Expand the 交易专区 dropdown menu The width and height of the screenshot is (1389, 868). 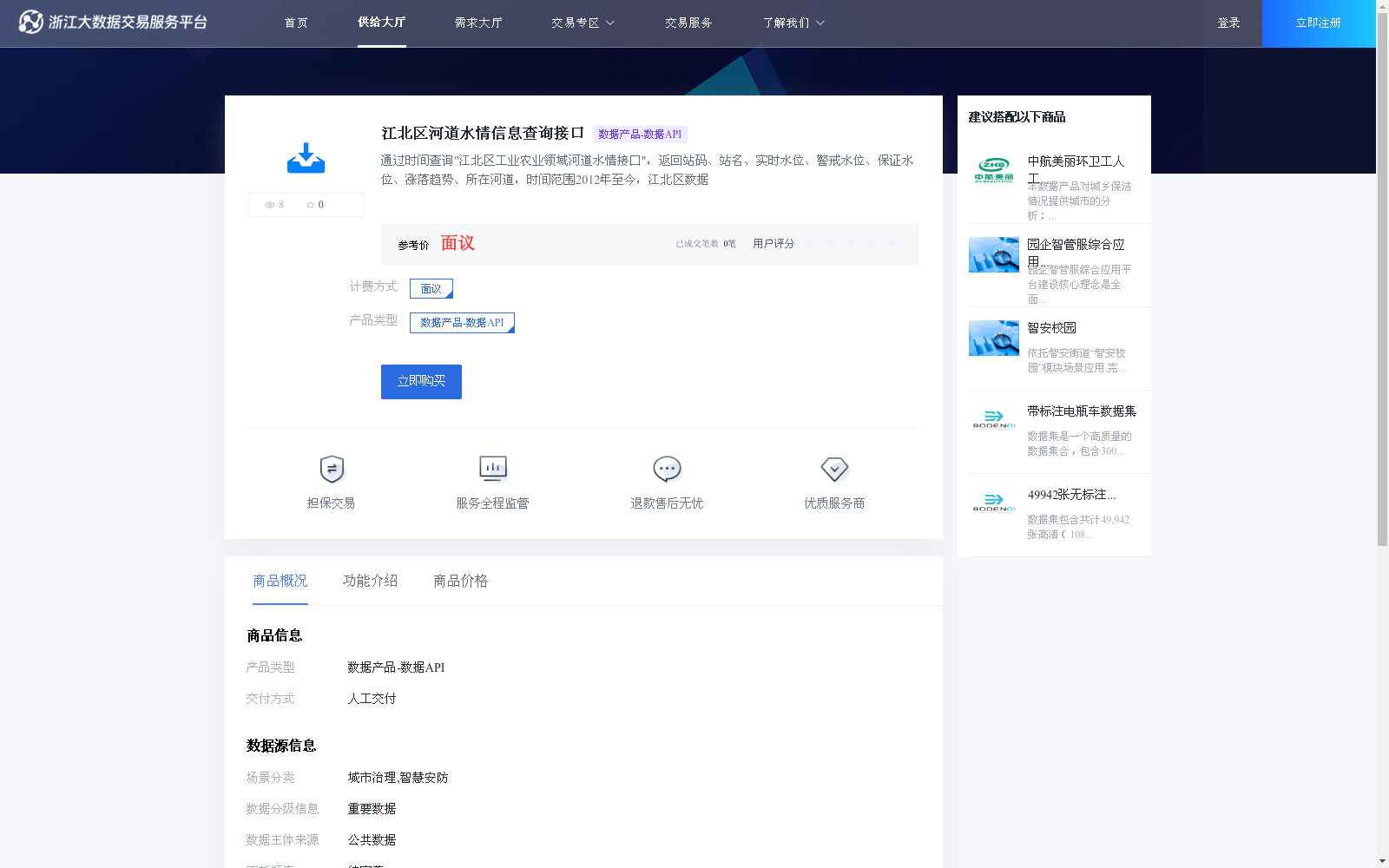pyautogui.click(x=583, y=23)
